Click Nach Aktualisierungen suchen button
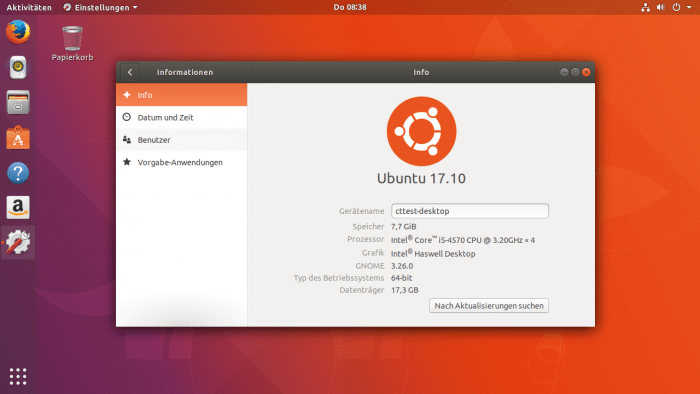Screen dimensions: 700x394 coord(489,306)
